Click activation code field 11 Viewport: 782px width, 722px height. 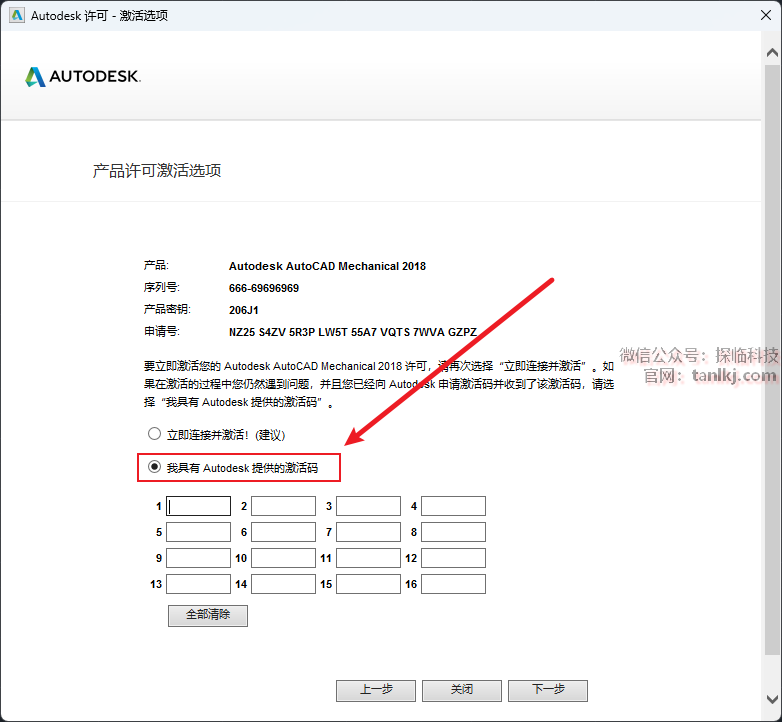pyautogui.click(x=369, y=558)
